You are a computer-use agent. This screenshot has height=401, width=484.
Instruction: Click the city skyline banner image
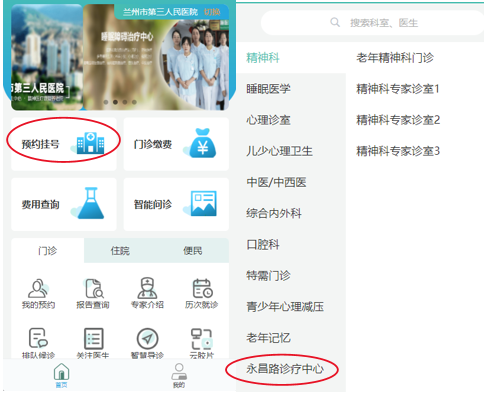click(x=47, y=57)
